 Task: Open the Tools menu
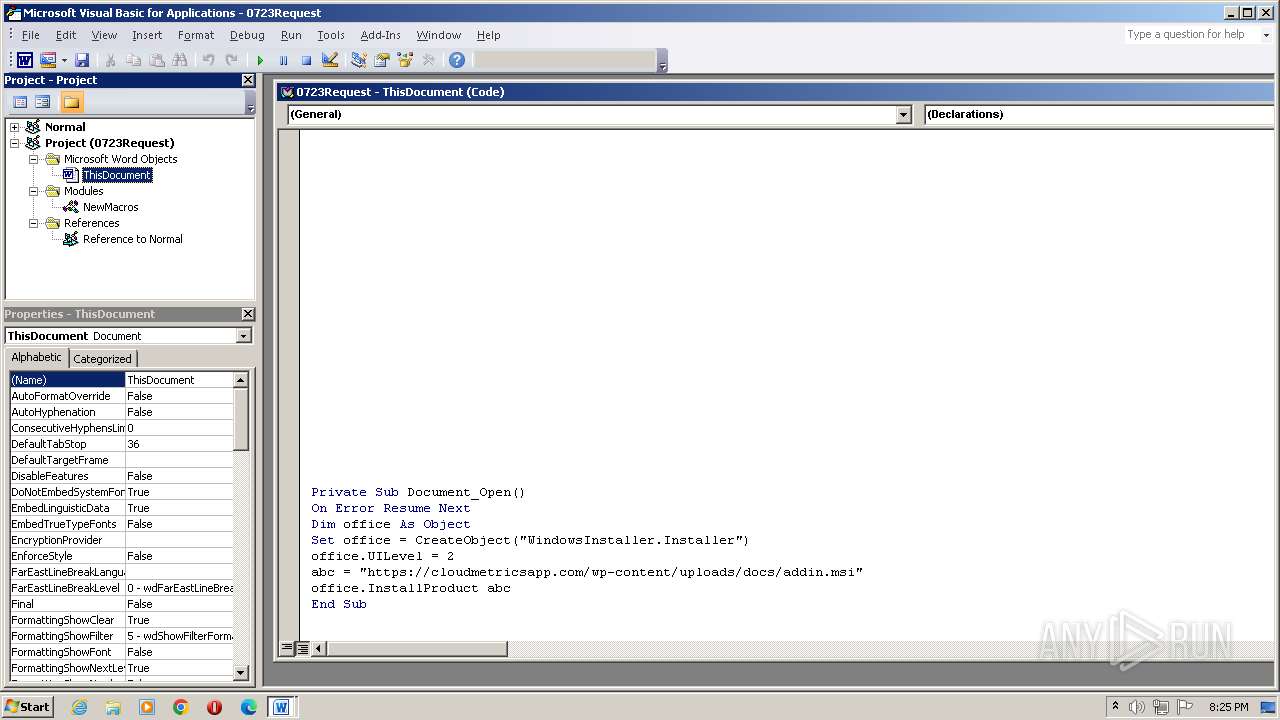coord(331,35)
